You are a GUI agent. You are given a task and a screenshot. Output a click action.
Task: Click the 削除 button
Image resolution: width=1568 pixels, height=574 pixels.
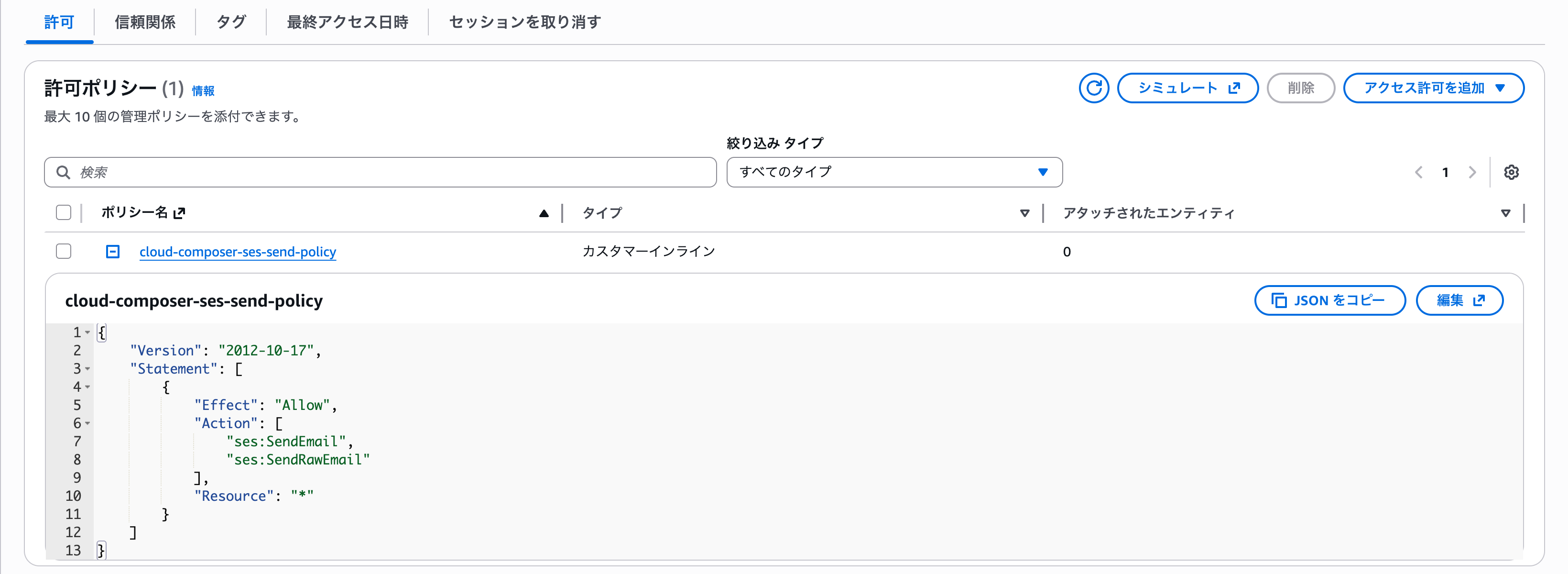coord(1301,88)
